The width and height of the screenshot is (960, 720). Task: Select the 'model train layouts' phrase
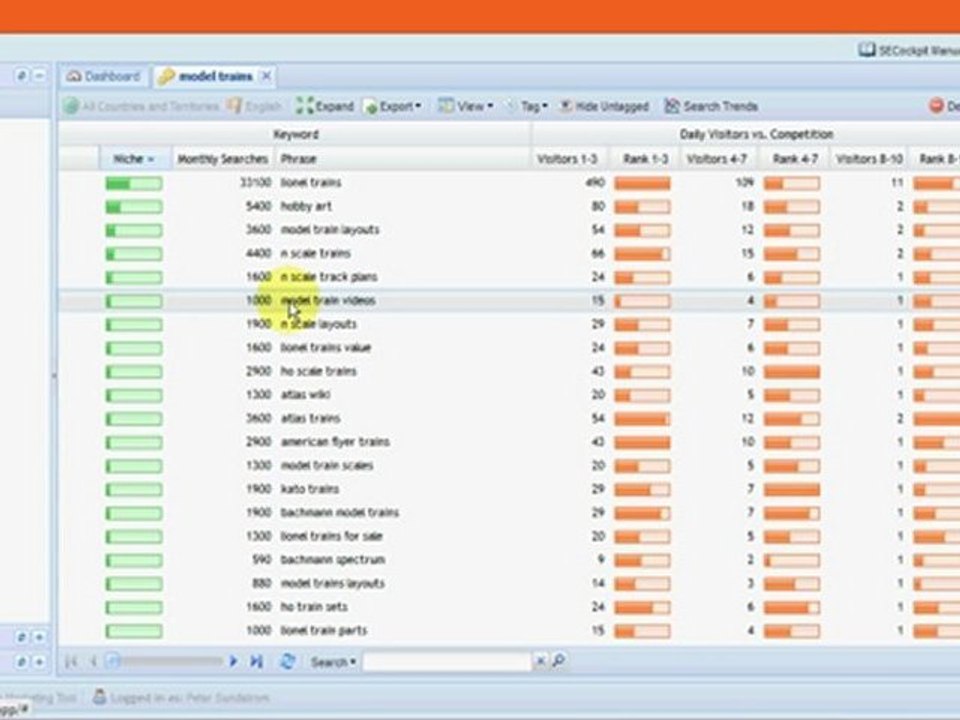click(330, 230)
